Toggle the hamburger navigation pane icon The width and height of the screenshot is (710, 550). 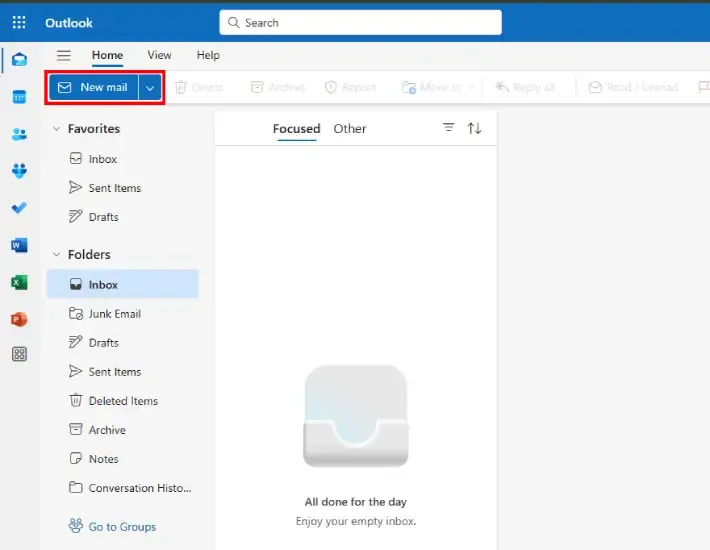pos(63,56)
